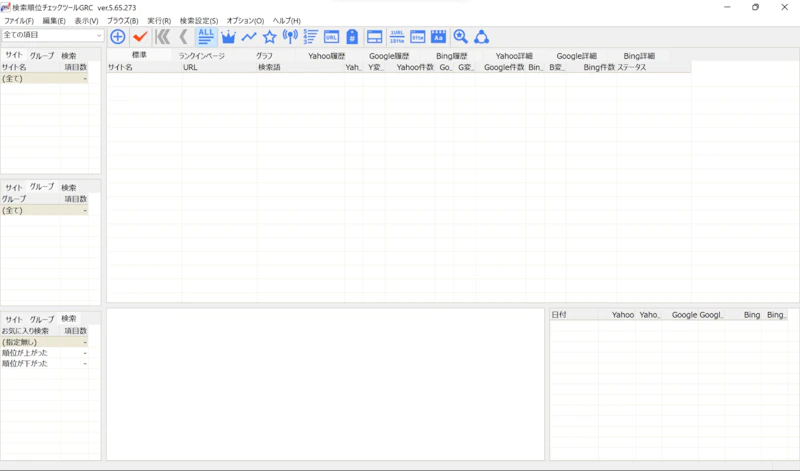This screenshot has height=471, width=800.
Task: Open the ファイル(F) menu
Action: click(19, 21)
